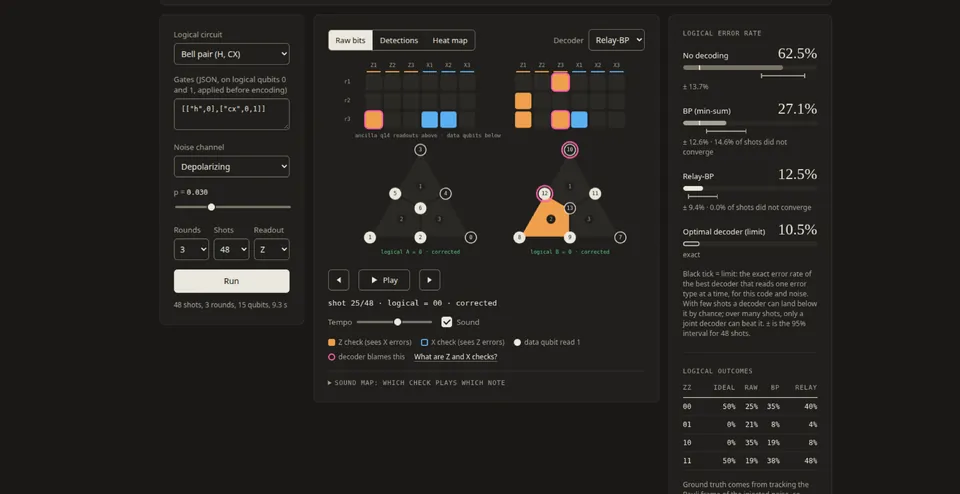Click 'logical B = 0 · corrected' label
The width and height of the screenshot is (960, 494).
point(569,252)
